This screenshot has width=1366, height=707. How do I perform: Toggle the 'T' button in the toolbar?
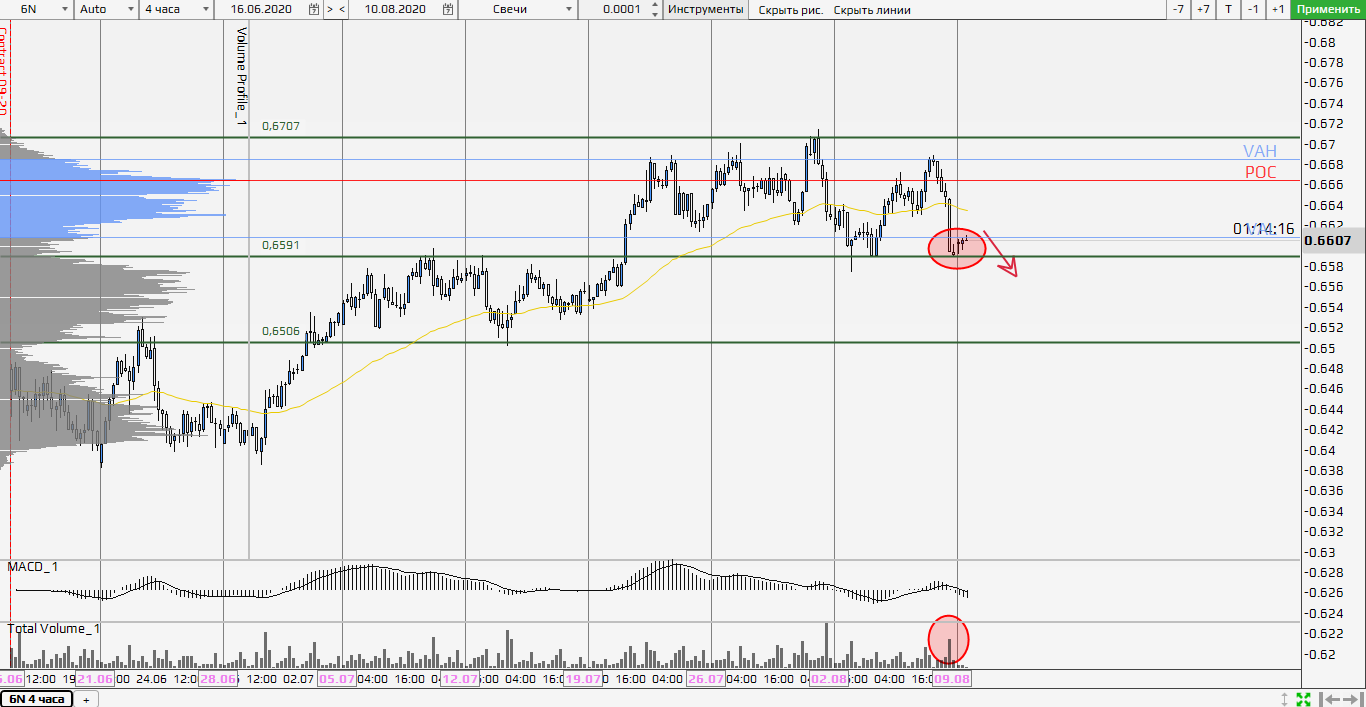point(1228,9)
